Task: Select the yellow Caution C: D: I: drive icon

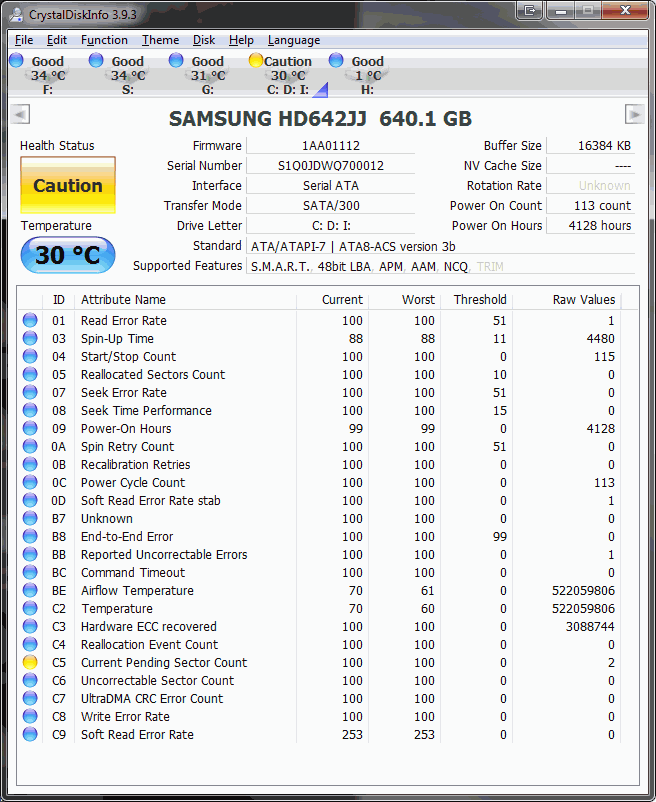Action: point(256,60)
